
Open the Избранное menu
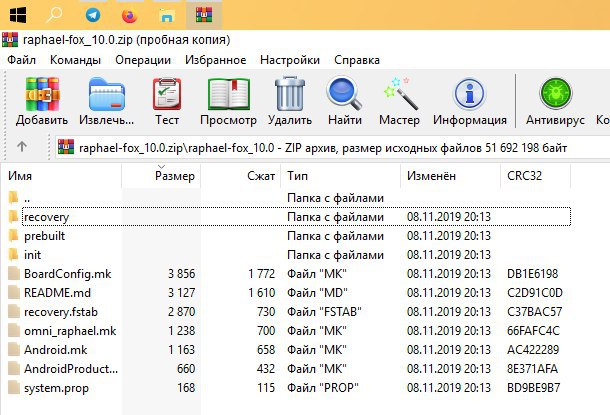[x=216, y=60]
